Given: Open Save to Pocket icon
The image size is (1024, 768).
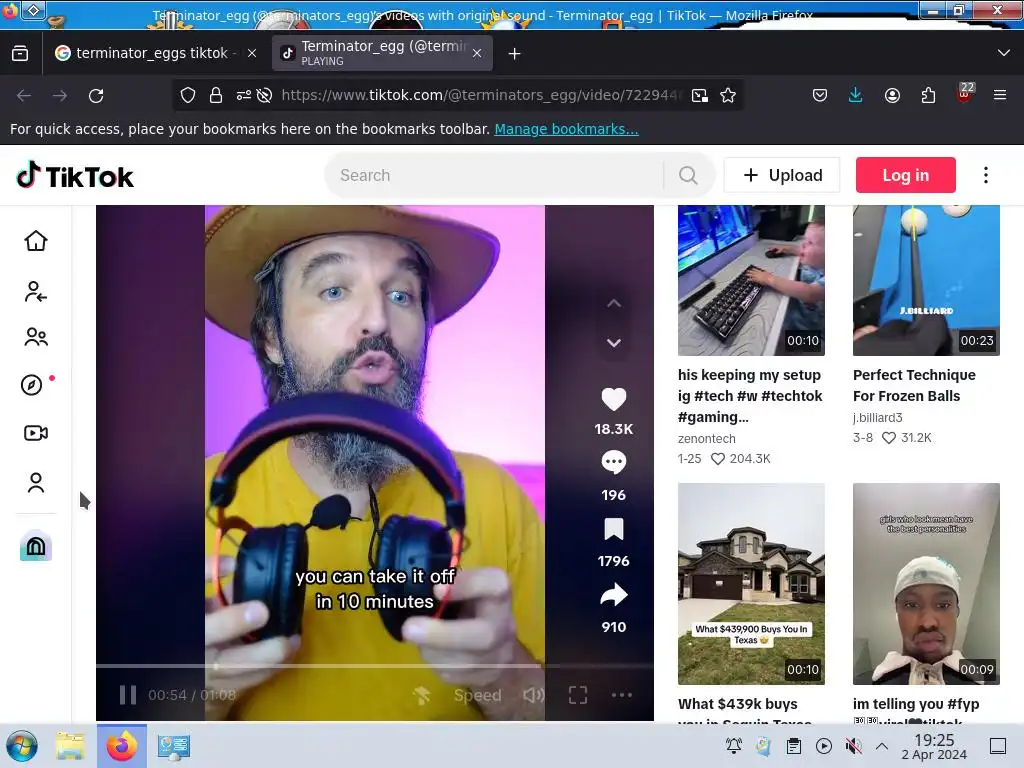Looking at the screenshot, I should (820, 95).
